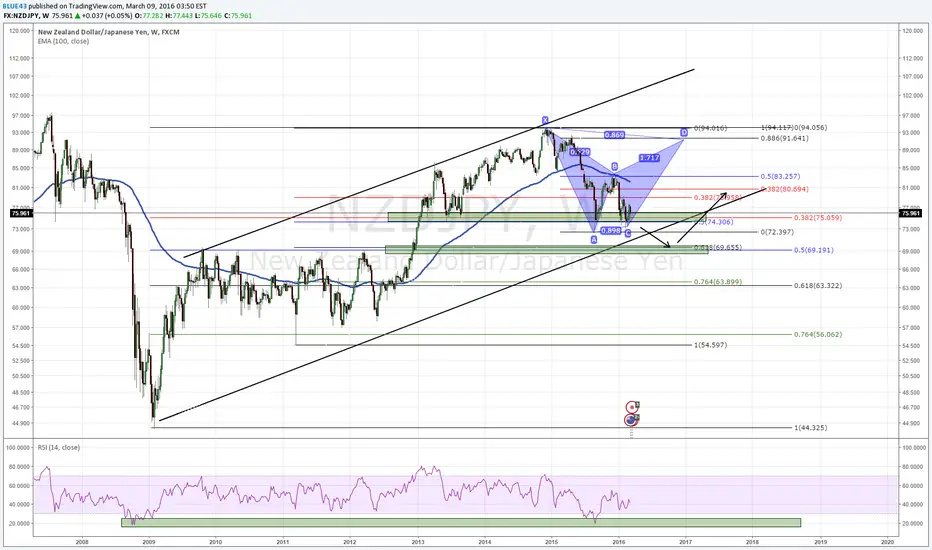Select the FX:NZDJPY, W symbol header
932x550 pixels.
[x=26, y=15]
